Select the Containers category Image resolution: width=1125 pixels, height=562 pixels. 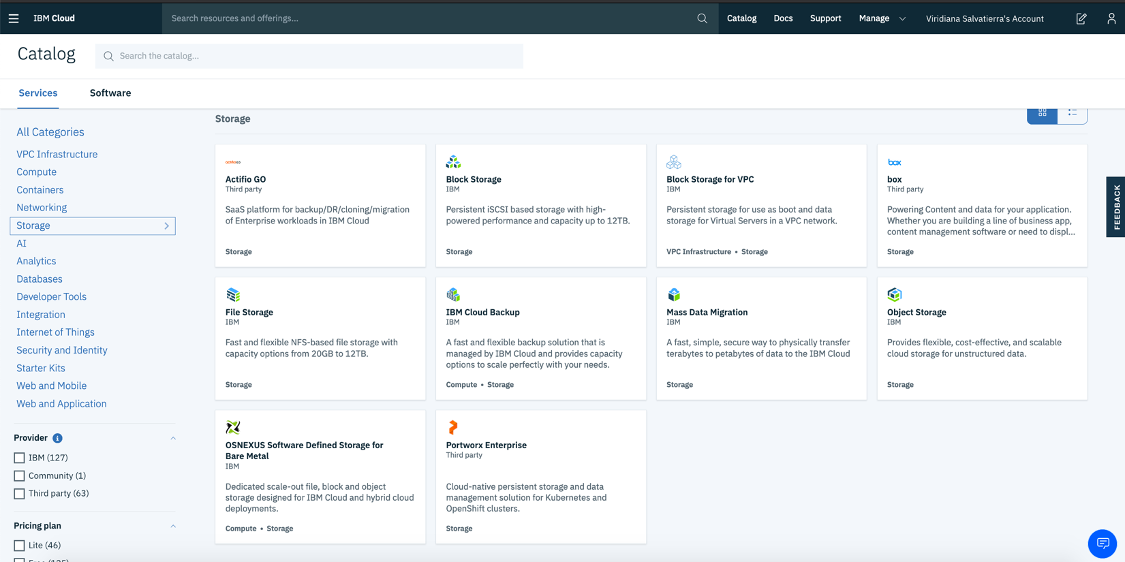click(40, 190)
